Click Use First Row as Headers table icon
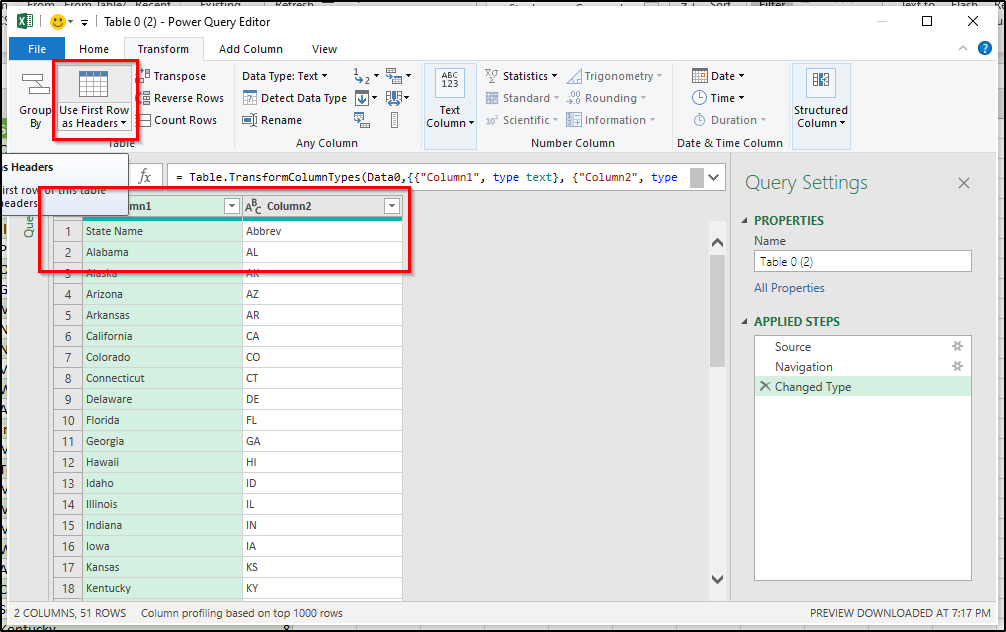The height and width of the screenshot is (632, 1006). [x=94, y=84]
